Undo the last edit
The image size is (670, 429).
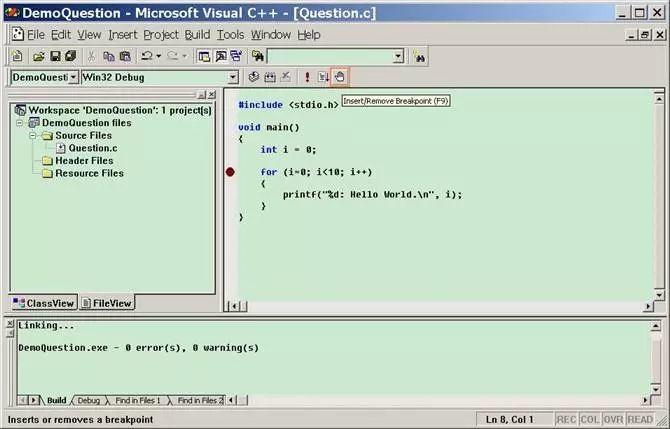147,56
